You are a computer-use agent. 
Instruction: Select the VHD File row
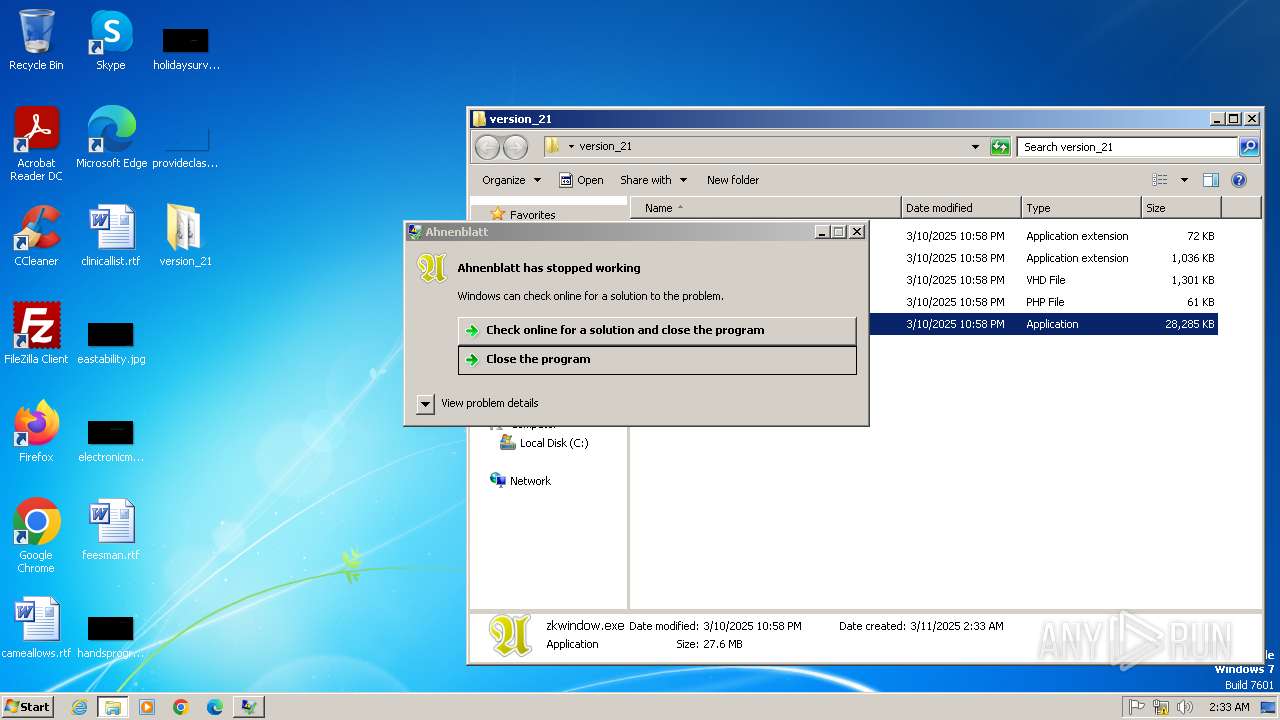[x=1043, y=280]
